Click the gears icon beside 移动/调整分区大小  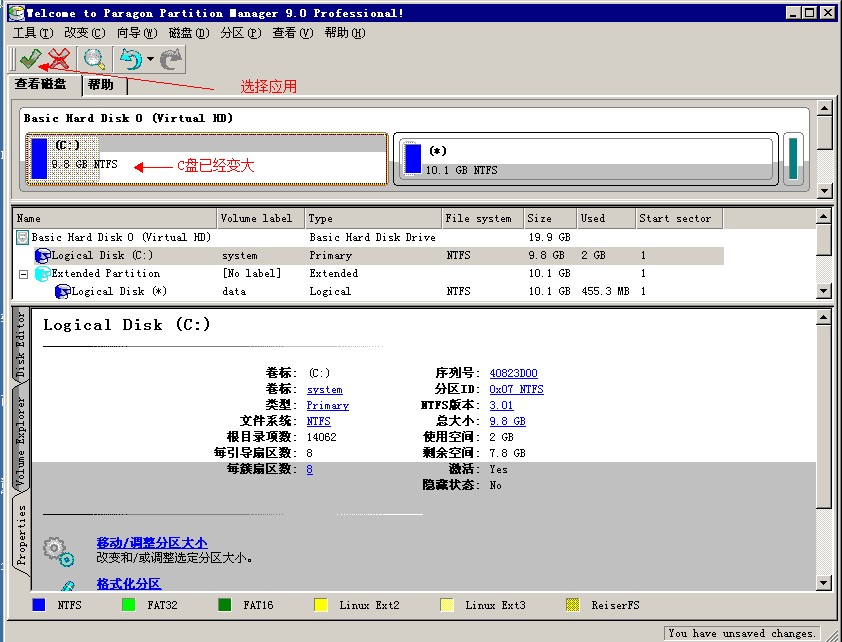[x=58, y=550]
